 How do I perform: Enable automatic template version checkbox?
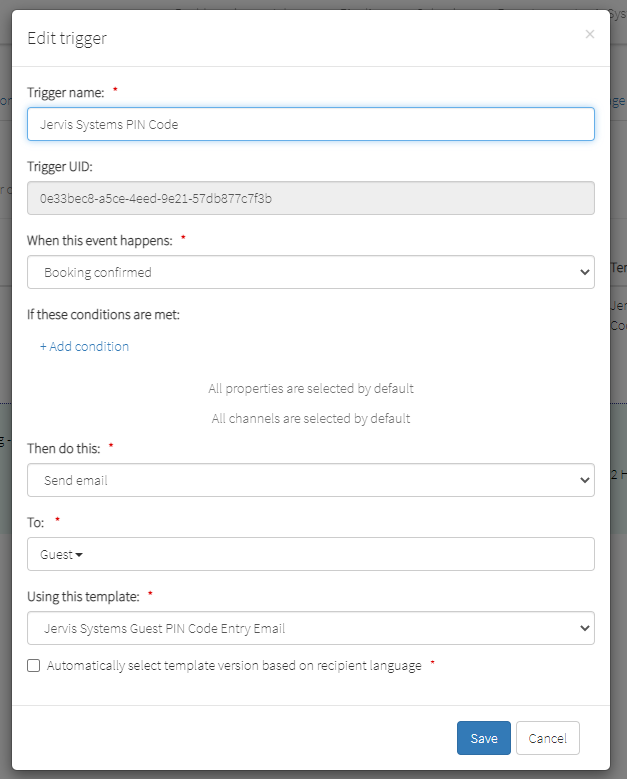tap(34, 666)
